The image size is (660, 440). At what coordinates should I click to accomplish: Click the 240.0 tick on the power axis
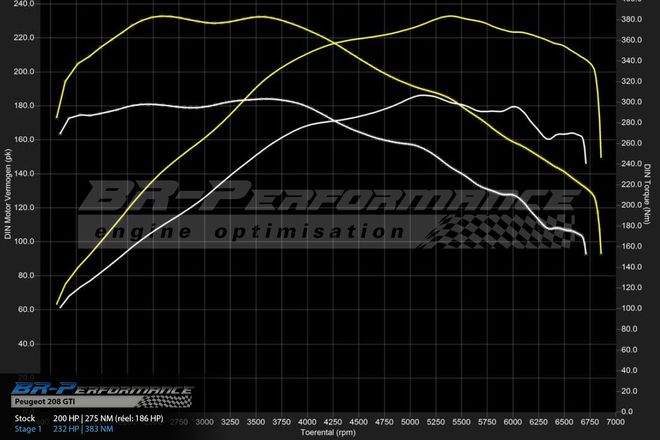pos(25,4)
